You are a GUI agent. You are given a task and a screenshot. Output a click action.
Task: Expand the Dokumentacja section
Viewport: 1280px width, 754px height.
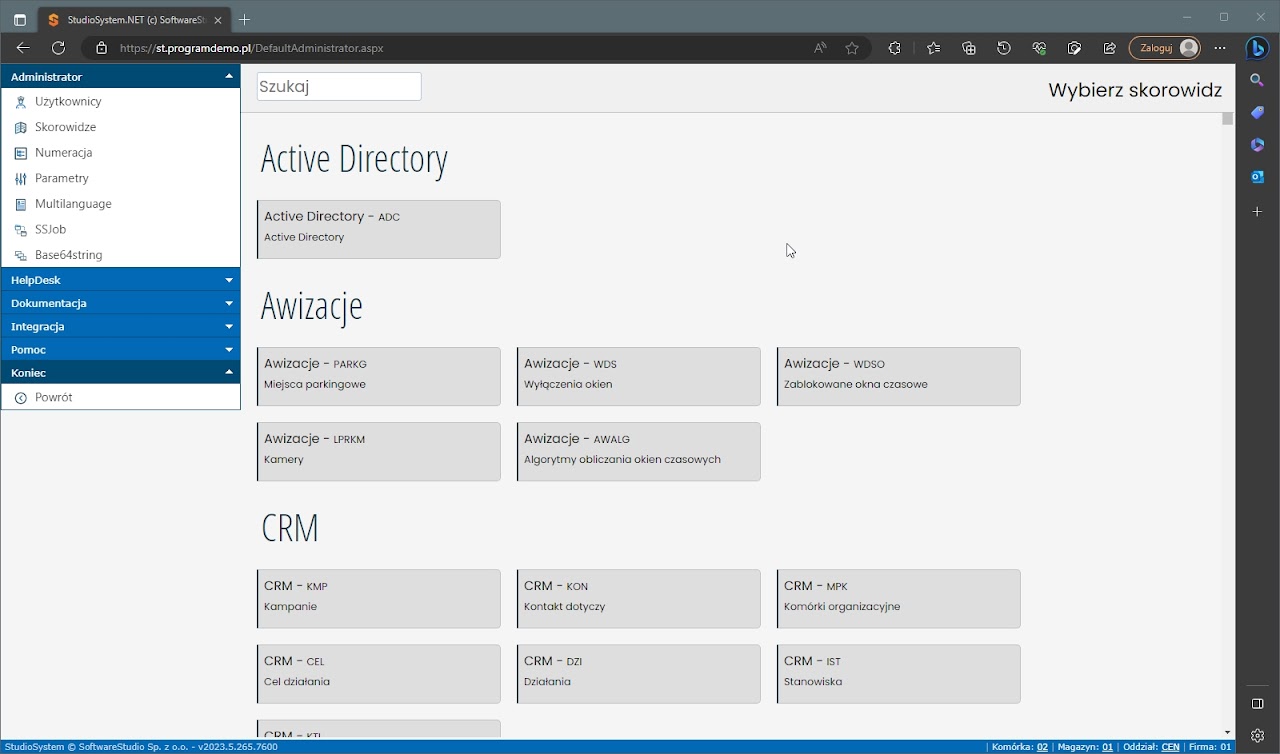coord(120,303)
